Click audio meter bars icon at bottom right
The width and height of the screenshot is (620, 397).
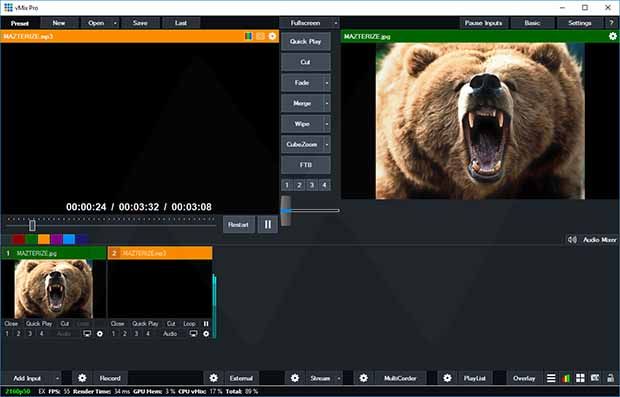[x=566, y=378]
